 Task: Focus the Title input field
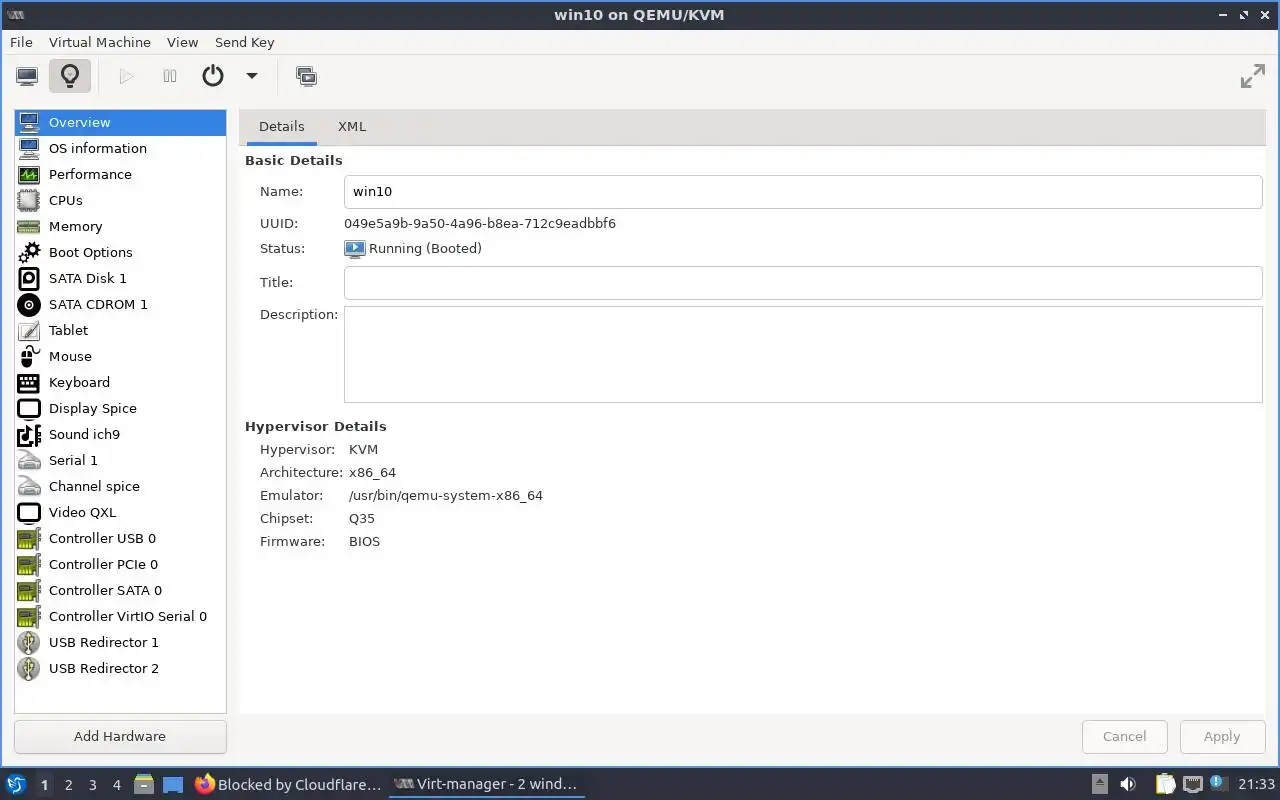[803, 283]
